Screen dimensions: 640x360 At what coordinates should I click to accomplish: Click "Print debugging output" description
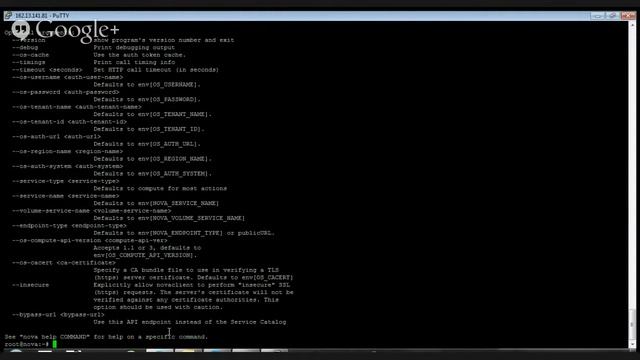134,47
